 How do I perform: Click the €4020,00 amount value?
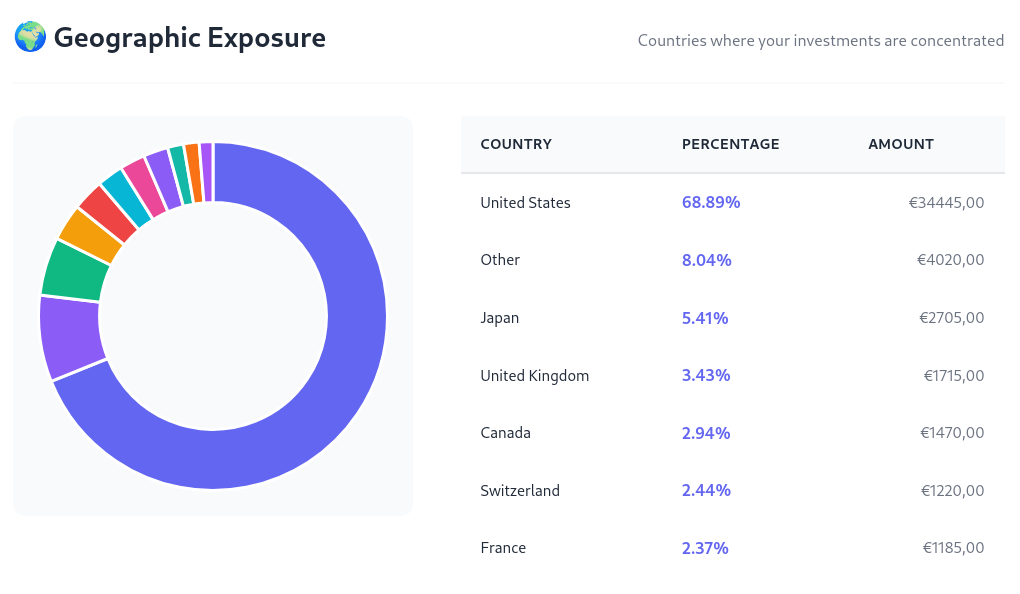(x=950, y=260)
